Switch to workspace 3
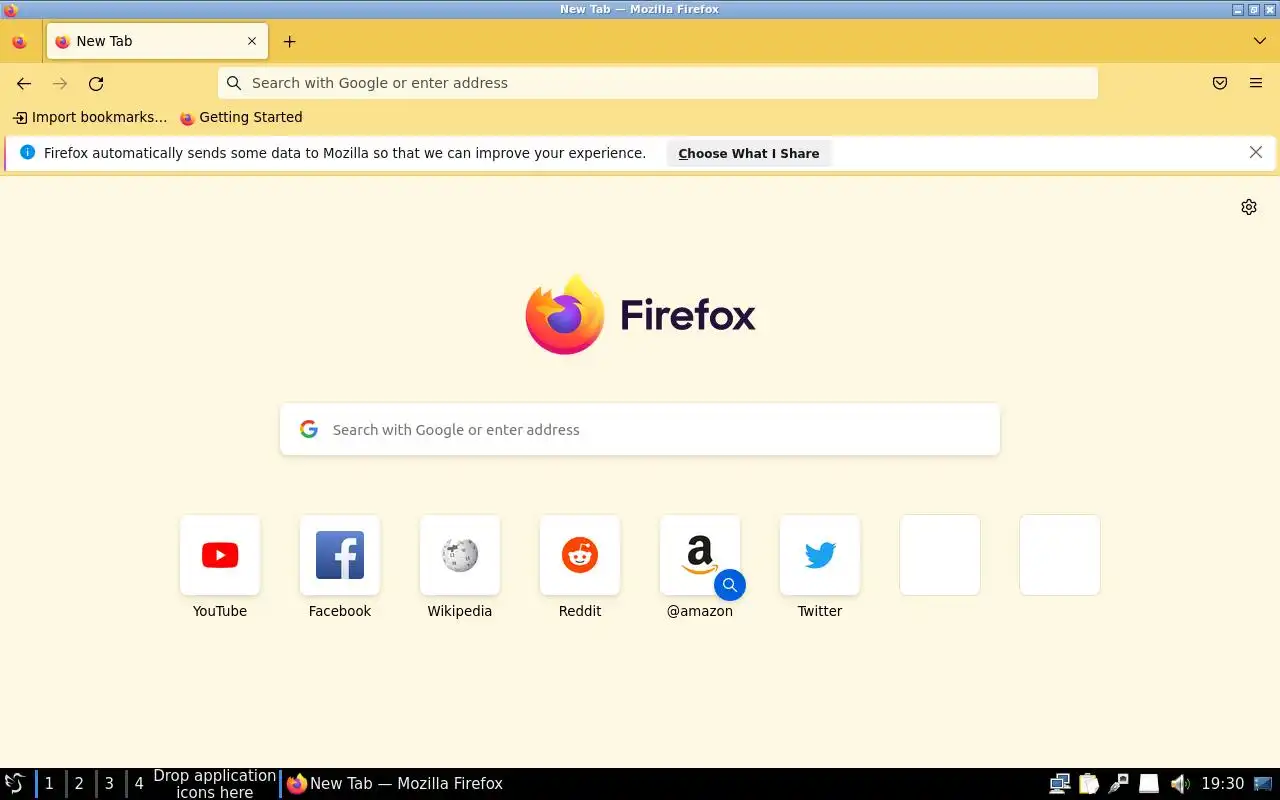 [109, 784]
